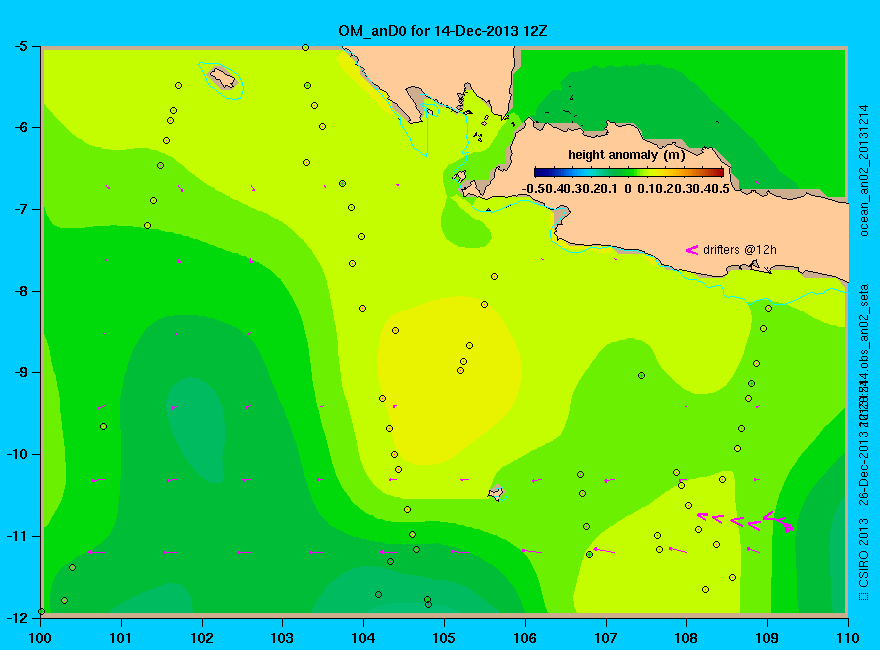Click latitude label "-6" on the y-axis
The image size is (880, 650).
[x=21, y=127]
